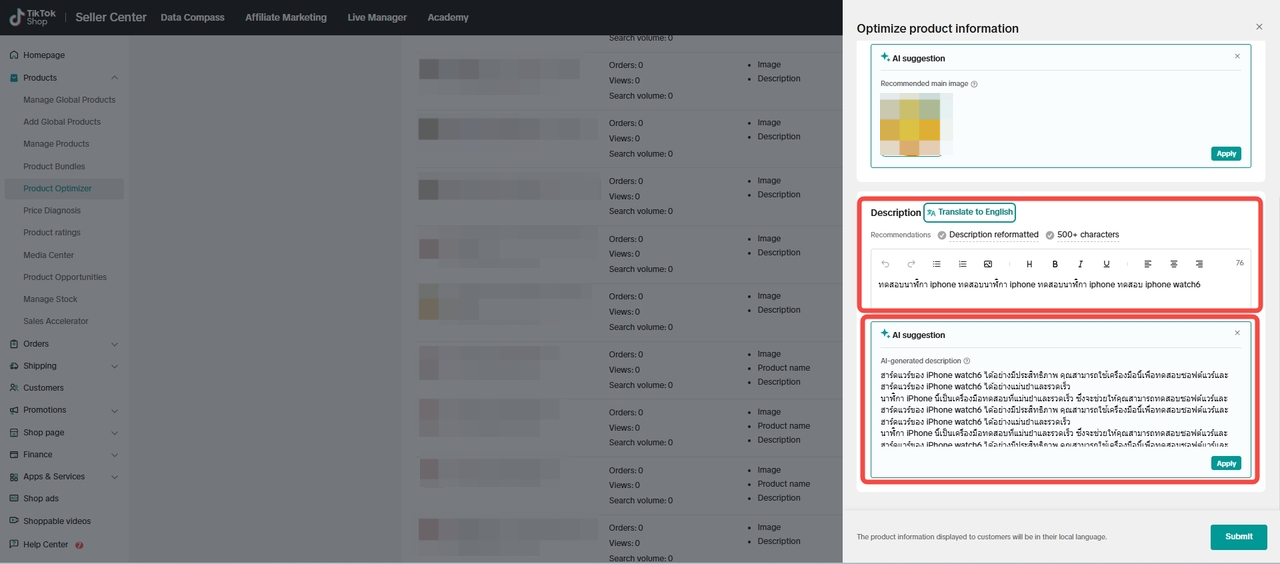Collapse the Products sidebar section

pos(114,78)
